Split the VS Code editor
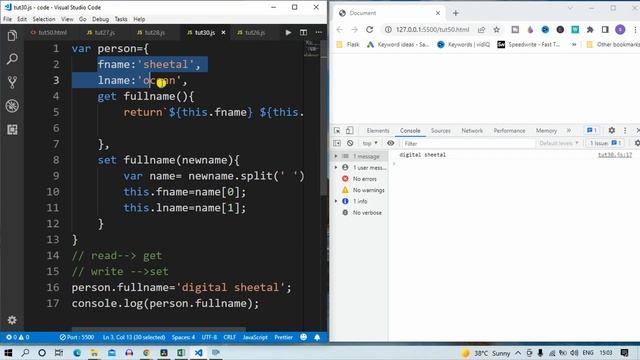640x360 pixels. coord(303,32)
